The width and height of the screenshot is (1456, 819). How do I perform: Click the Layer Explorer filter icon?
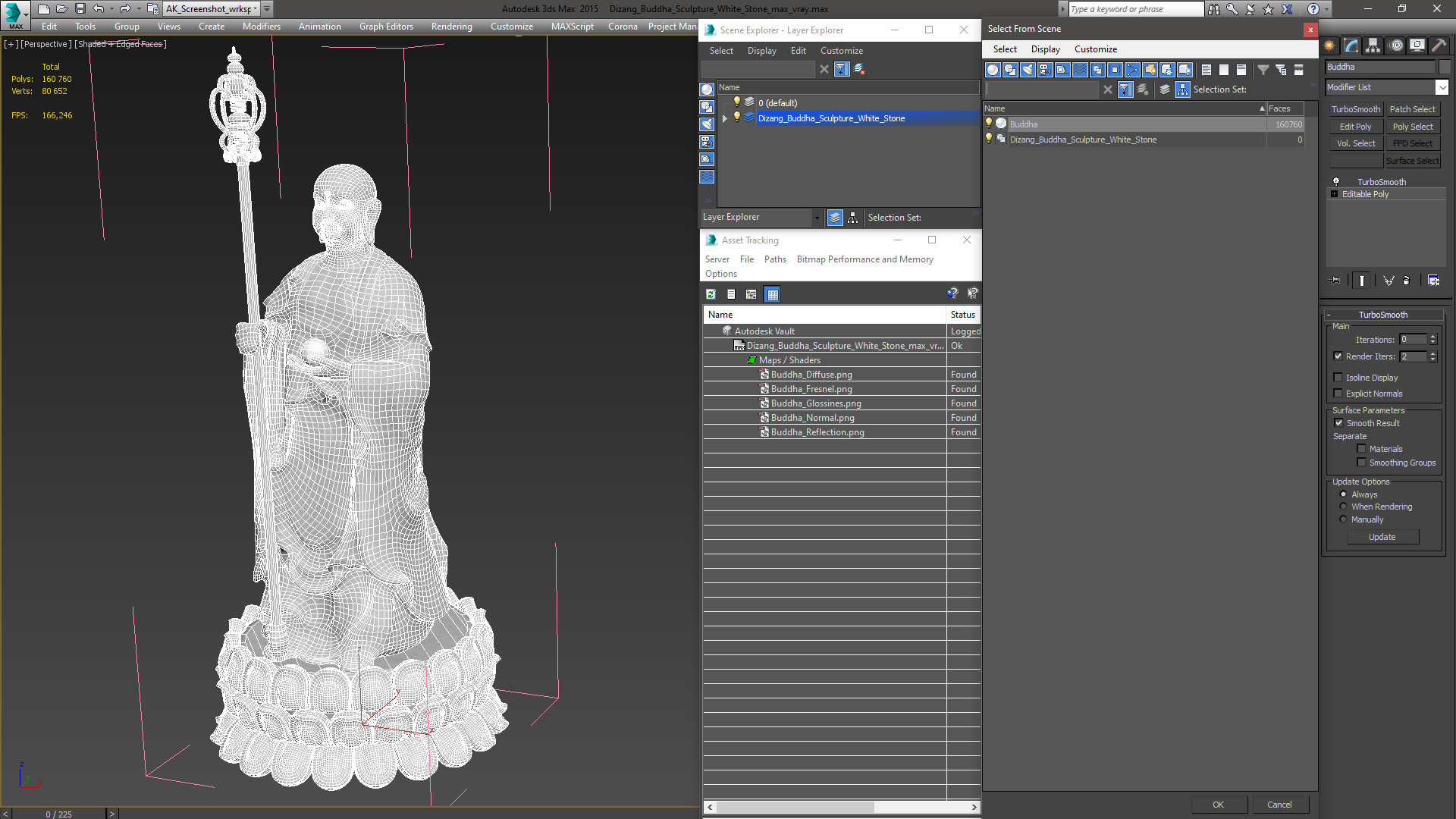(x=842, y=69)
